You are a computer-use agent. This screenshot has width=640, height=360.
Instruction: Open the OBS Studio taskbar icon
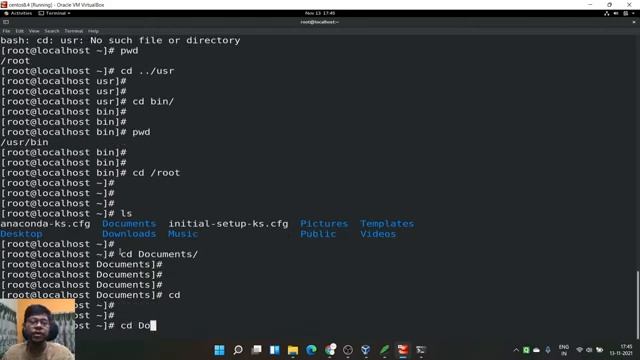[x=348, y=350]
